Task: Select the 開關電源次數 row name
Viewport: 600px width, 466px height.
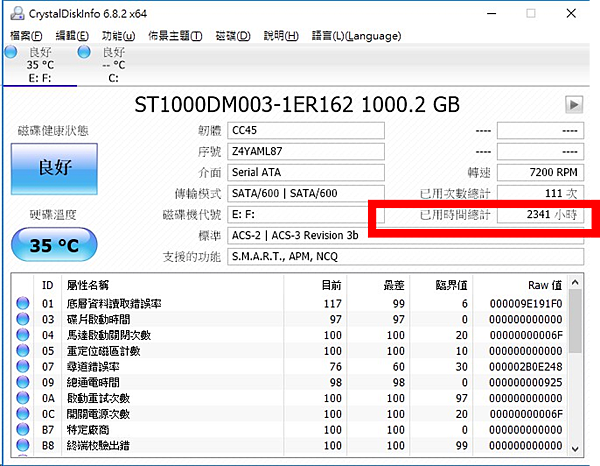Action: click(98, 414)
